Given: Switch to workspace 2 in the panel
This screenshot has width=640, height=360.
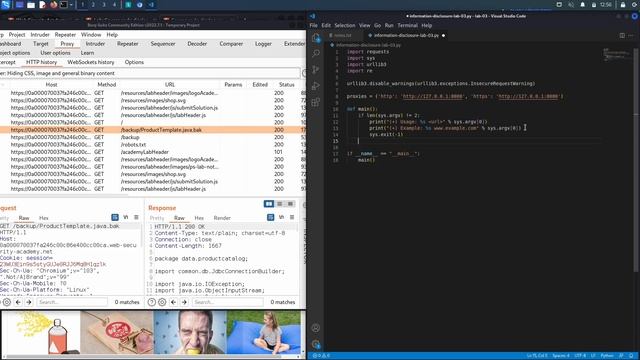Looking at the screenshot, I should point(93,5).
